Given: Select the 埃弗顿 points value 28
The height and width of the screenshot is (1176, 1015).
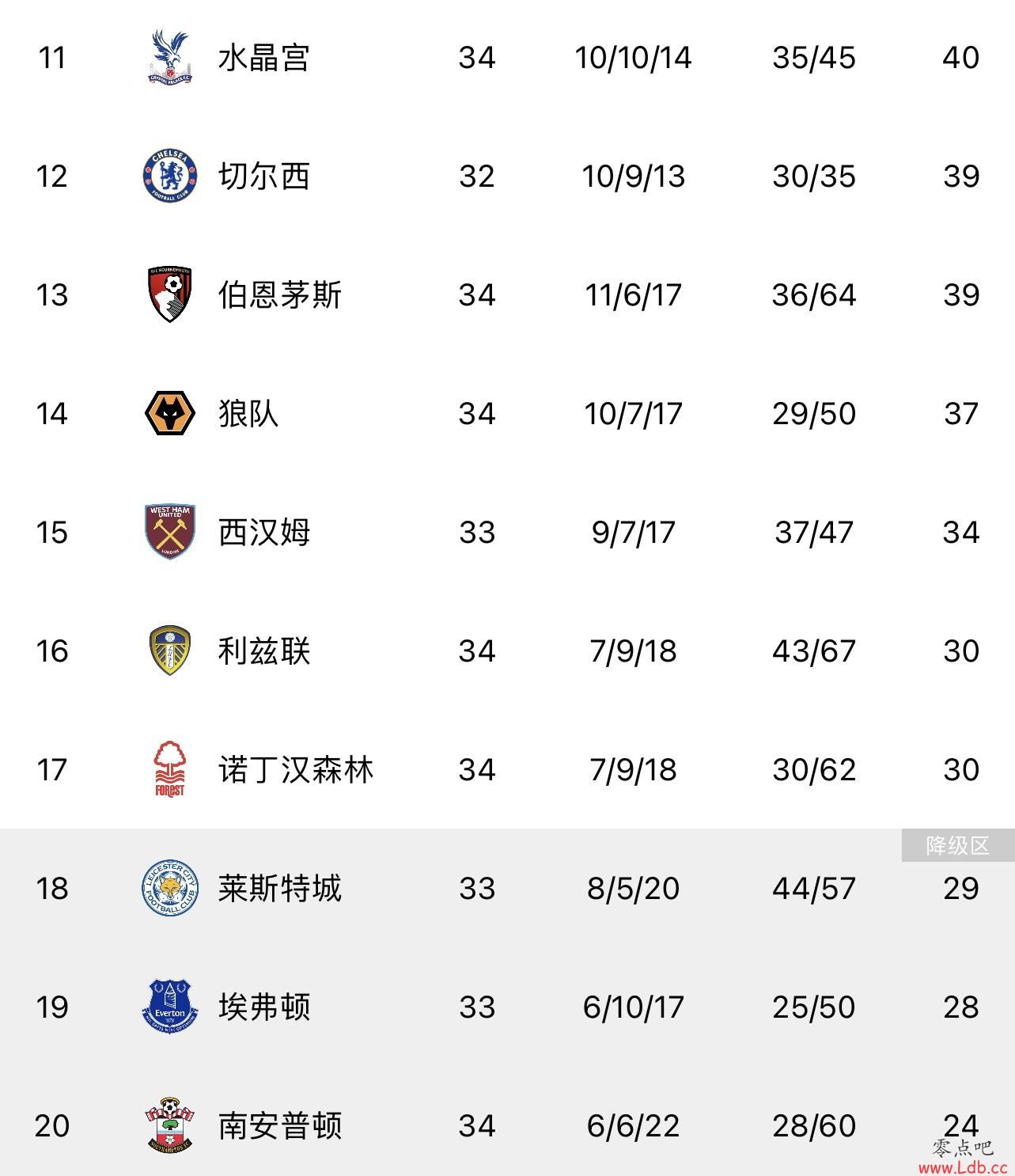Looking at the screenshot, I should (x=961, y=1007).
